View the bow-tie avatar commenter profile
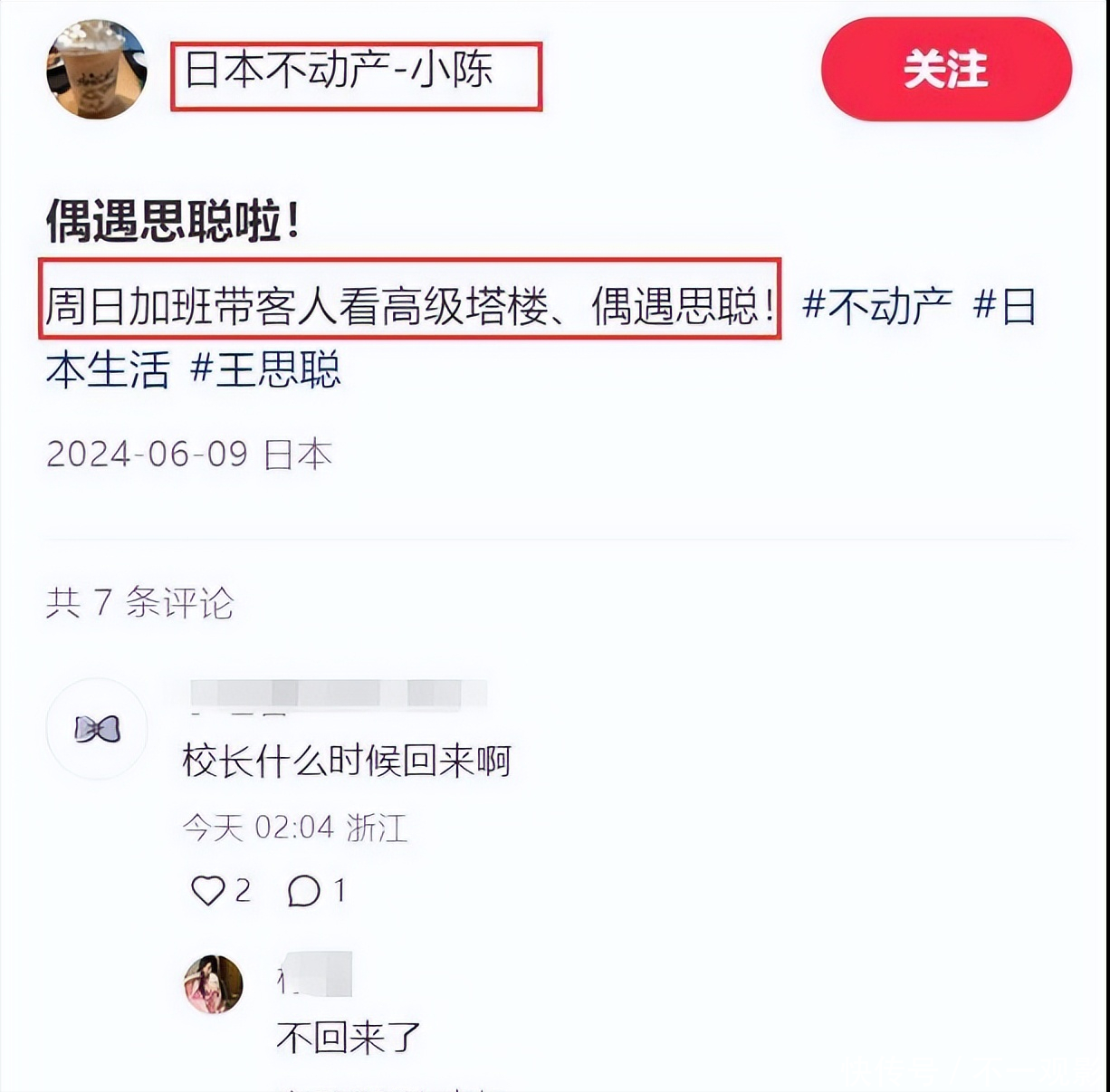The width and height of the screenshot is (1110, 1092). click(97, 729)
